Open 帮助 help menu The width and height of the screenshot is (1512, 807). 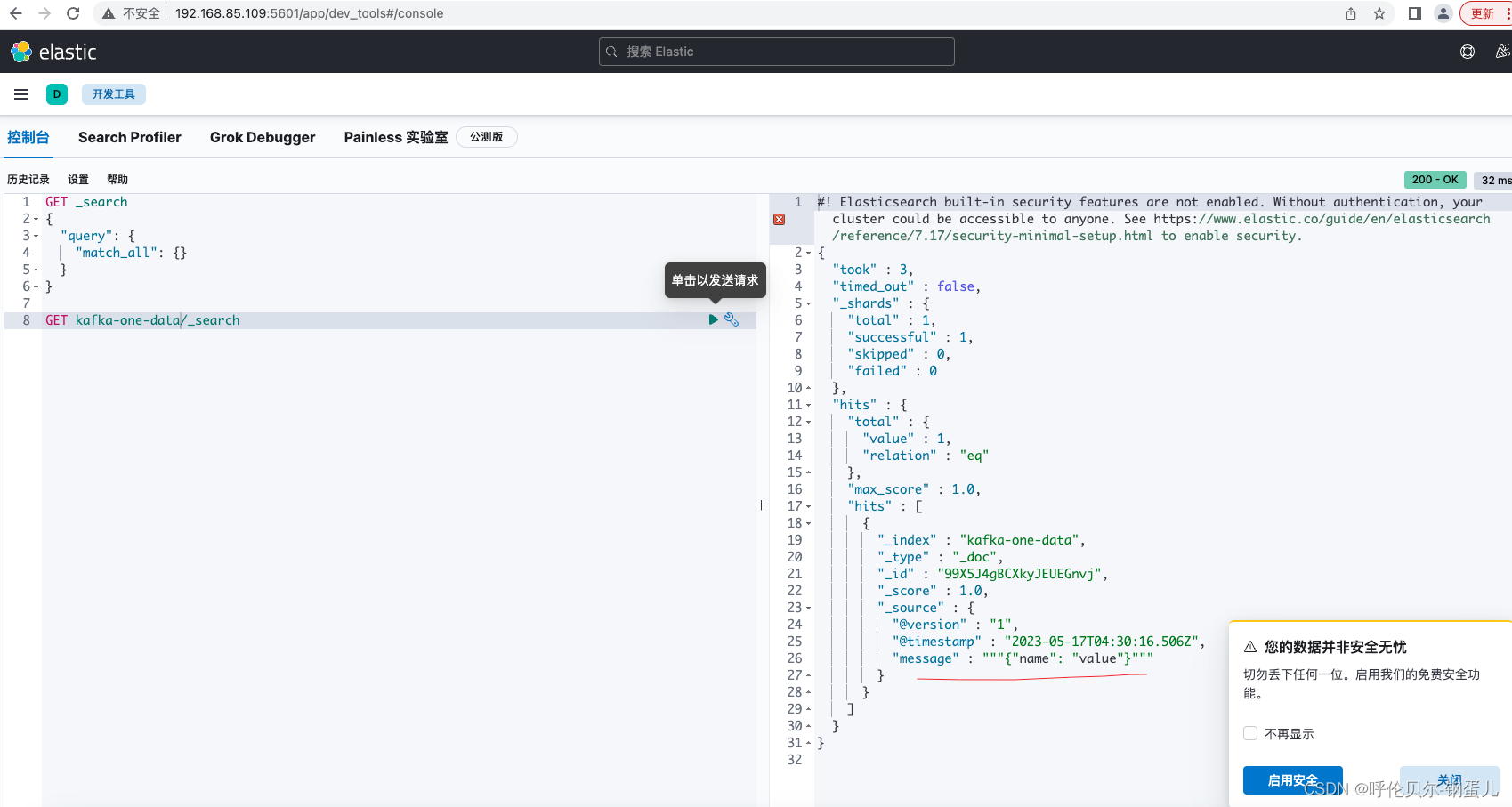pyautogui.click(x=117, y=180)
